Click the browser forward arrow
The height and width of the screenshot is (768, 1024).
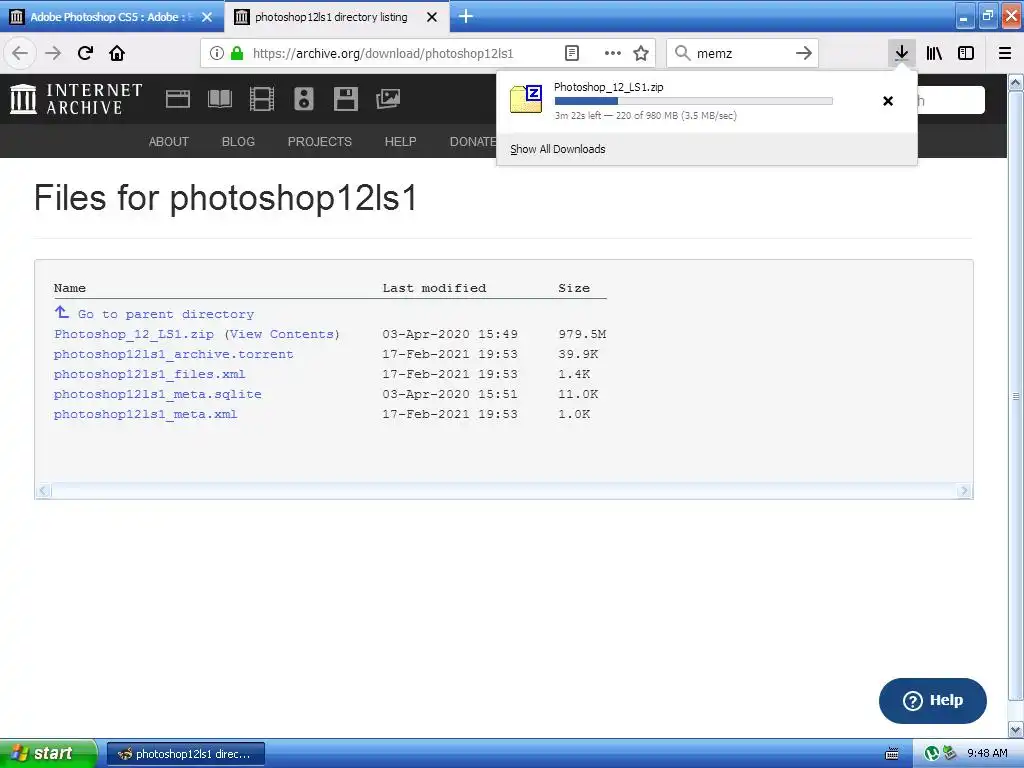point(53,53)
